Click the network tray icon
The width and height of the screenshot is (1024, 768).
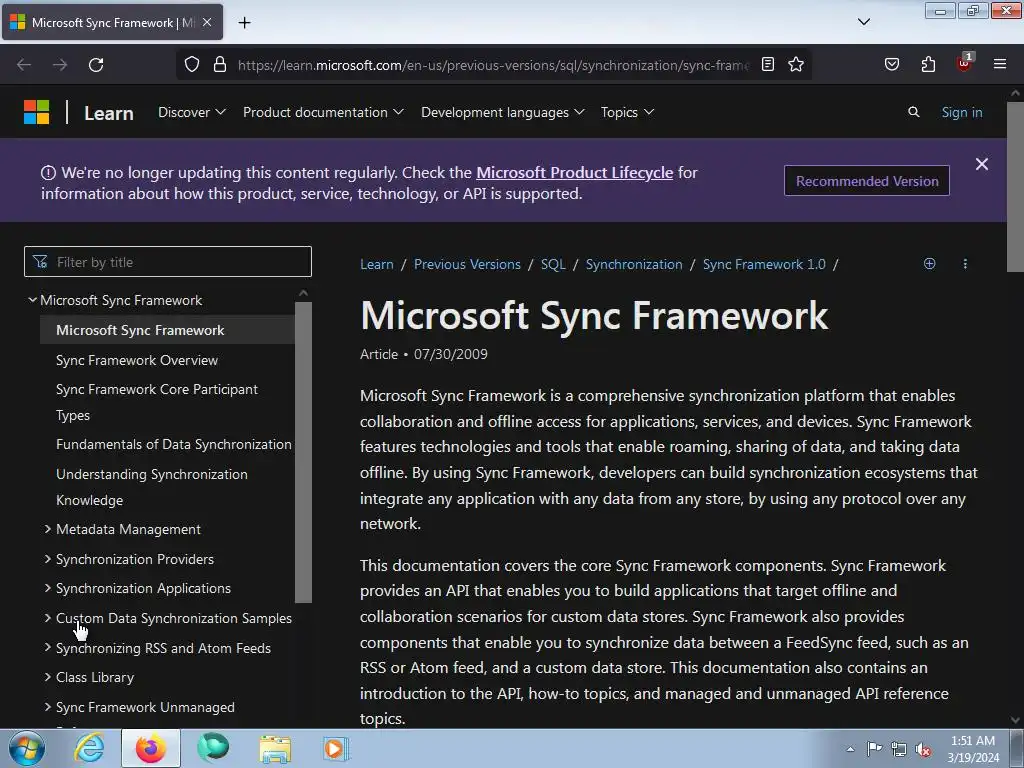pyautogui.click(x=899, y=749)
